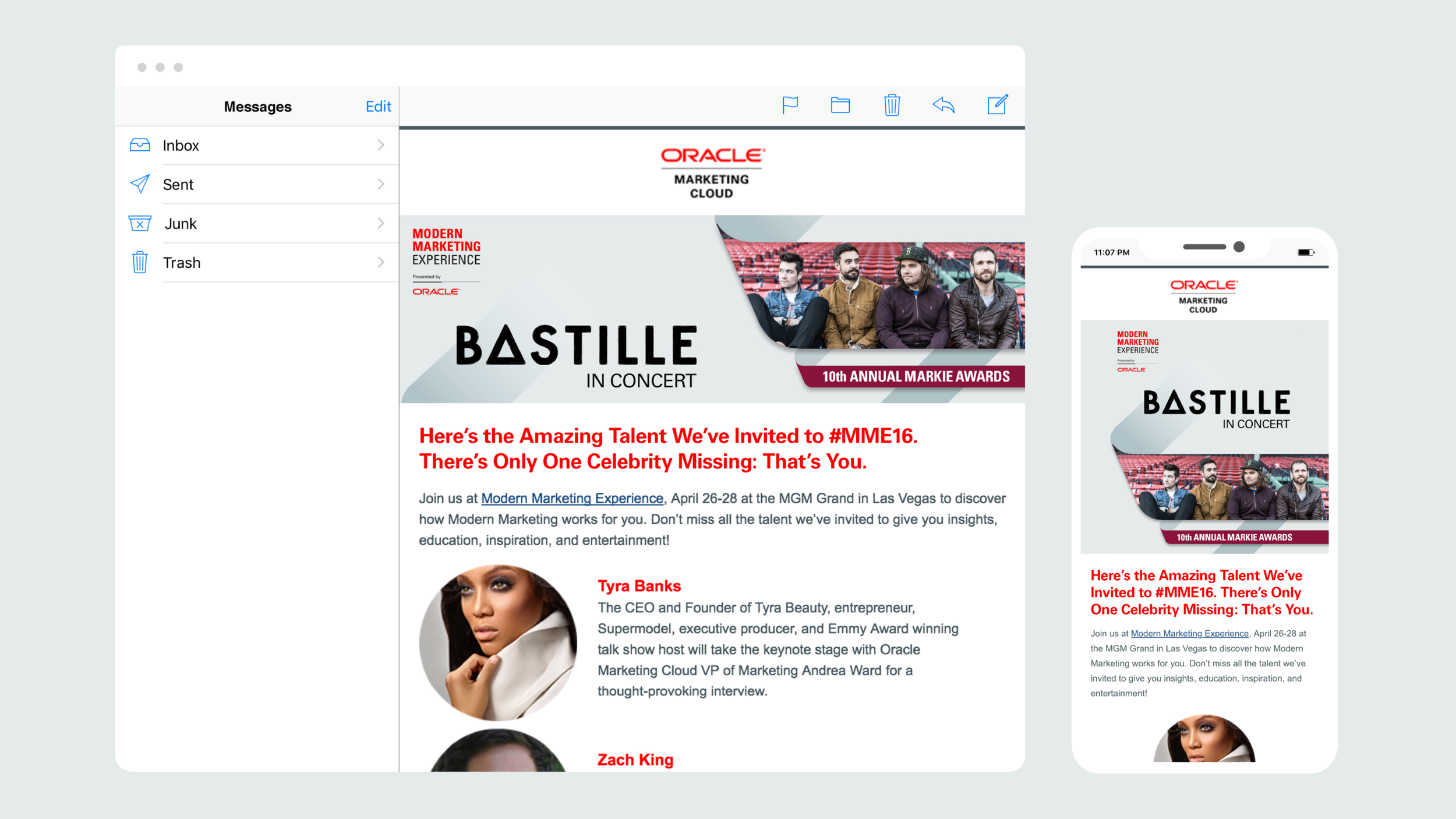The height and width of the screenshot is (819, 1456).
Task: Click the Junk box icon
Action: click(140, 223)
